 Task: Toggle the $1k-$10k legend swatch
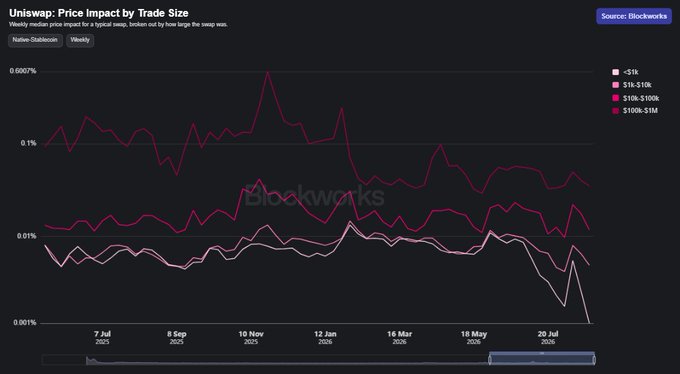pos(615,85)
